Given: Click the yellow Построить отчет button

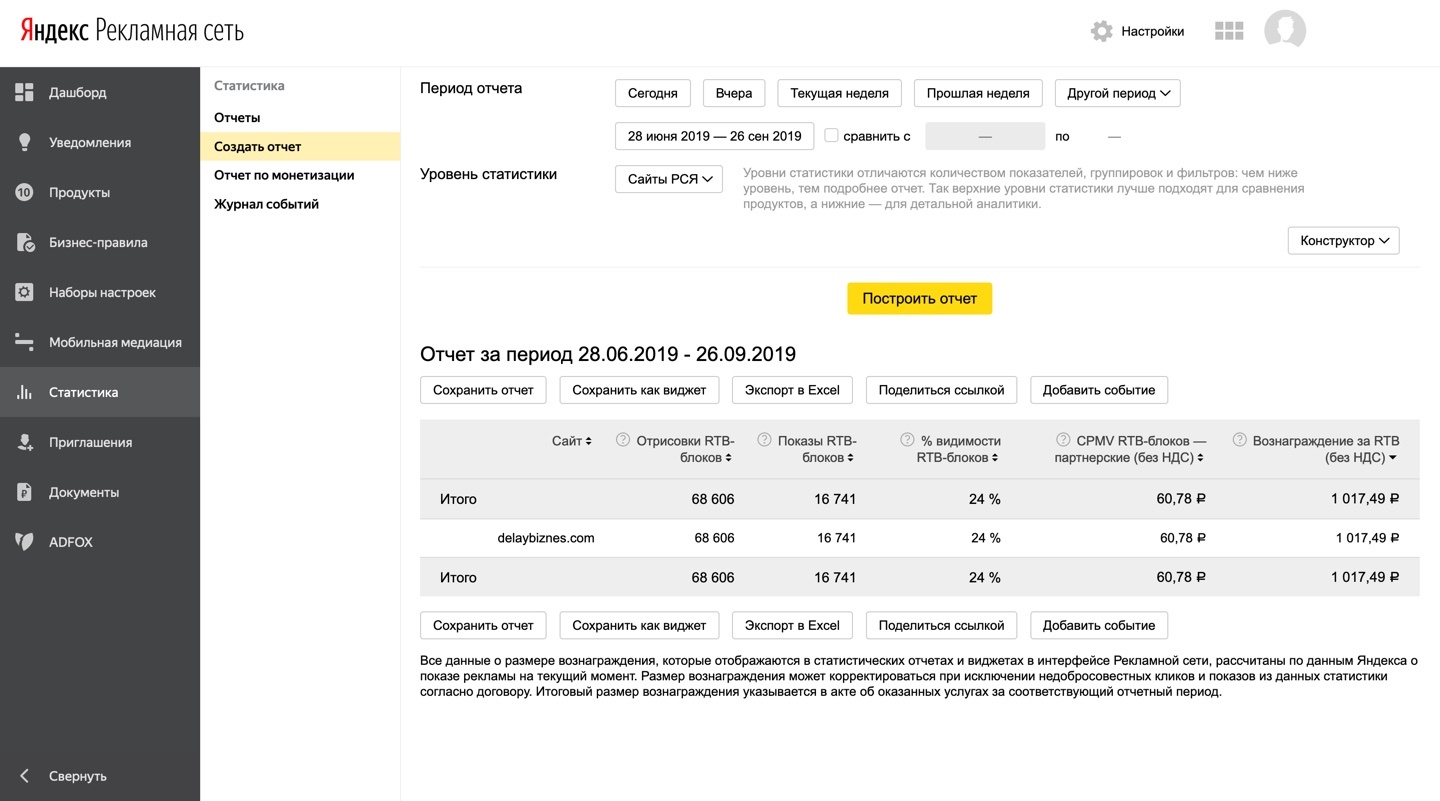Looking at the screenshot, I should click(920, 298).
